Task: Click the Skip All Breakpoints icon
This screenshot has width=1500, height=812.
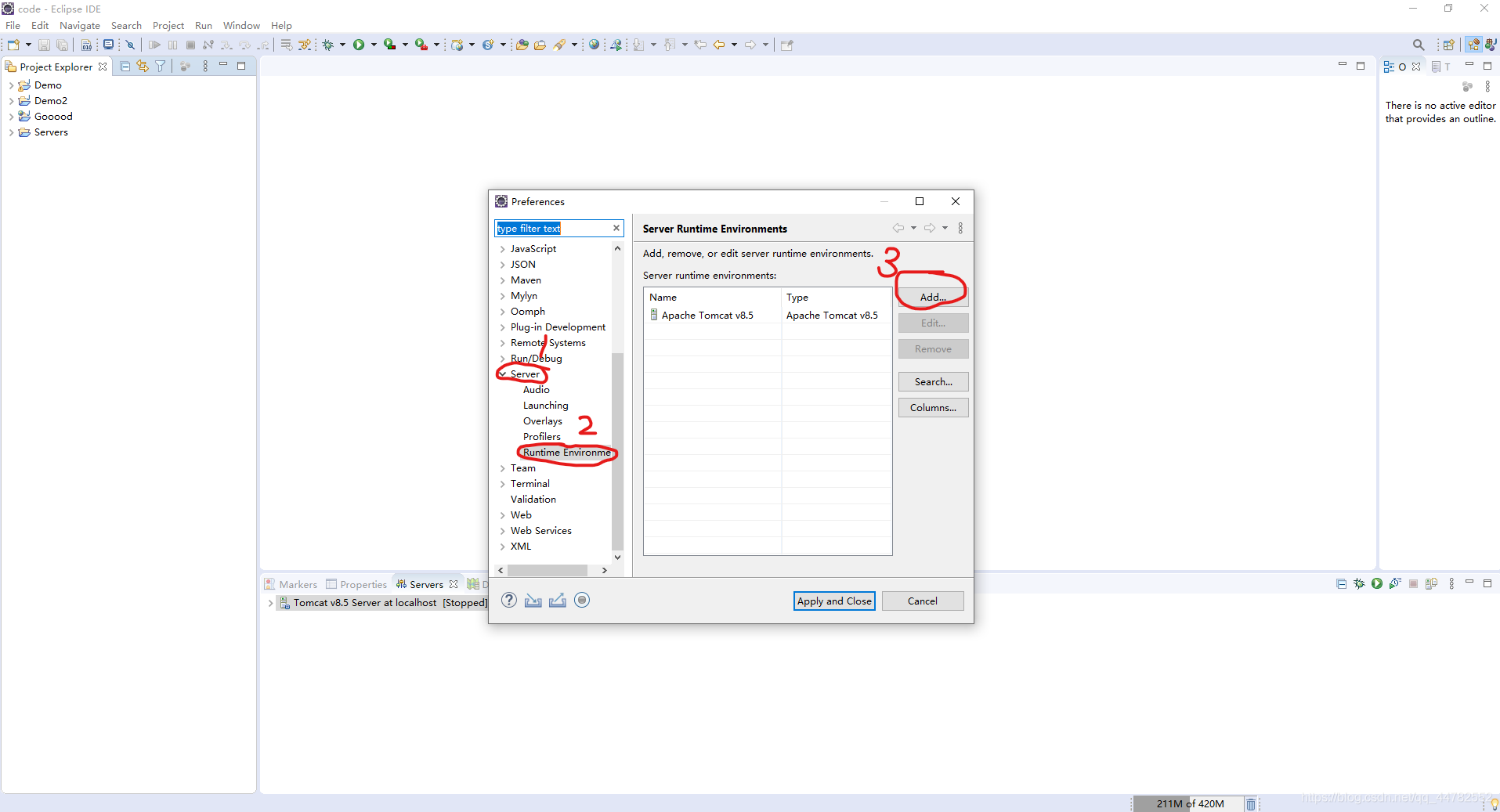Action: (x=131, y=45)
